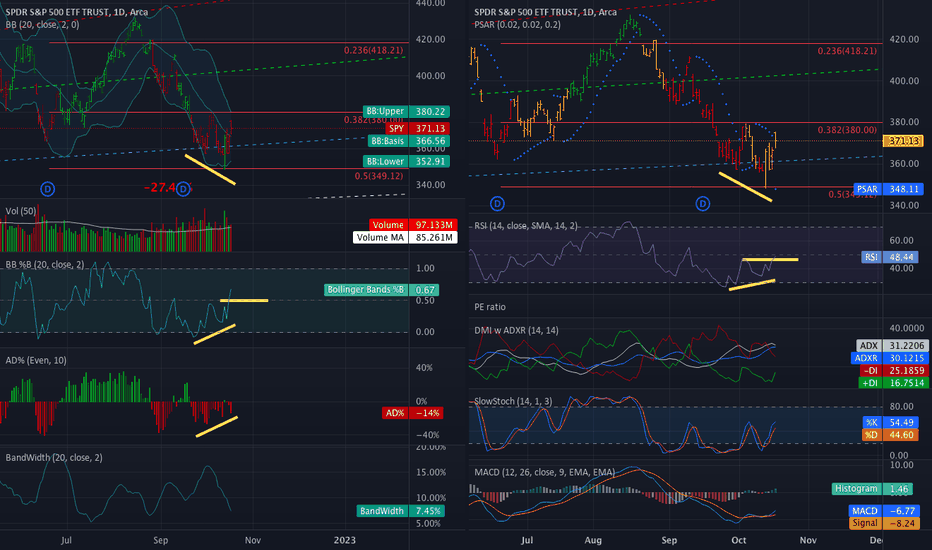Viewport: 932px width, 550px height.
Task: Click the BB:Basis 366.56 price label
Action: coord(409,141)
